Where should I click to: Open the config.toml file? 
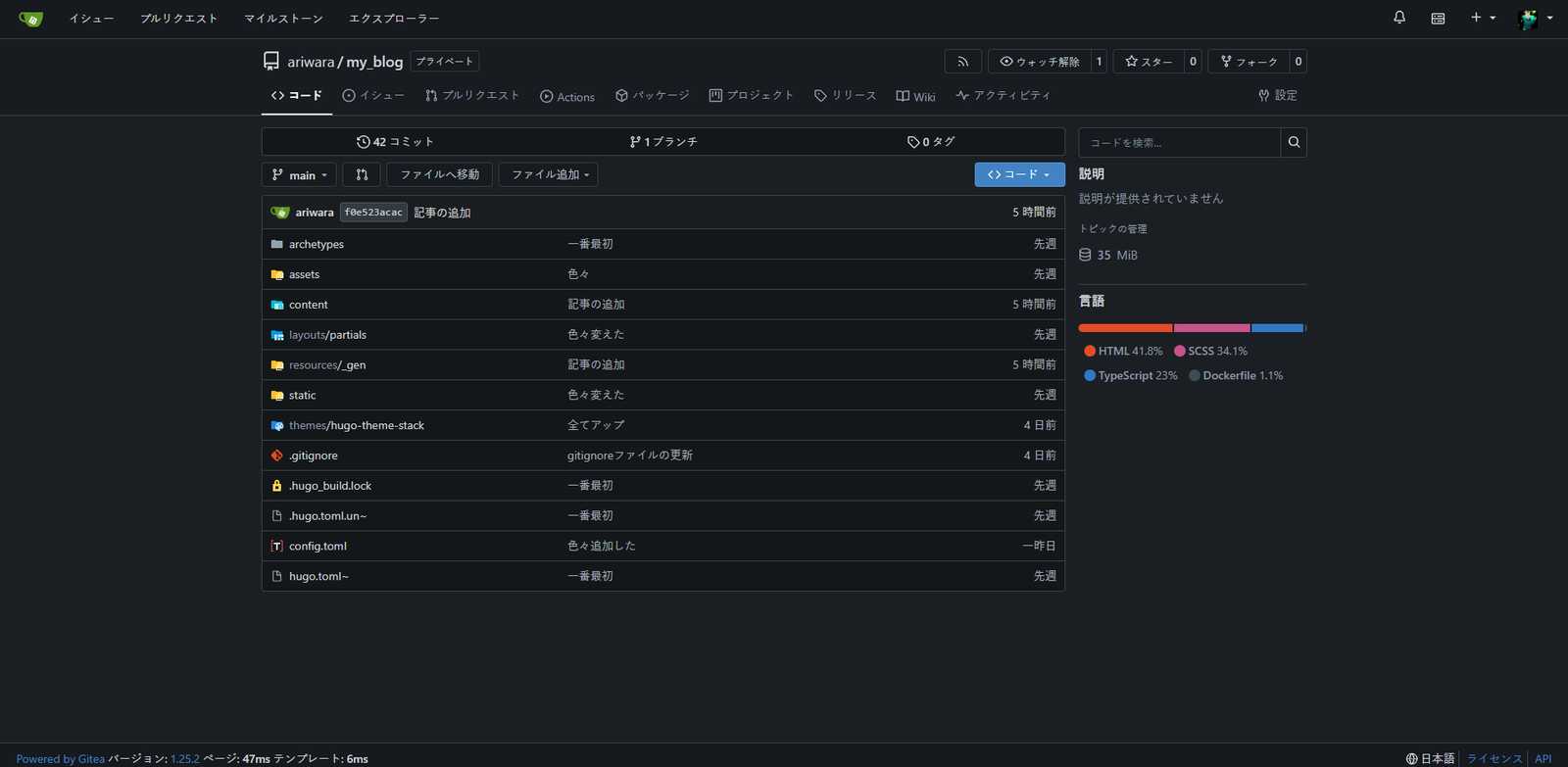318,547
